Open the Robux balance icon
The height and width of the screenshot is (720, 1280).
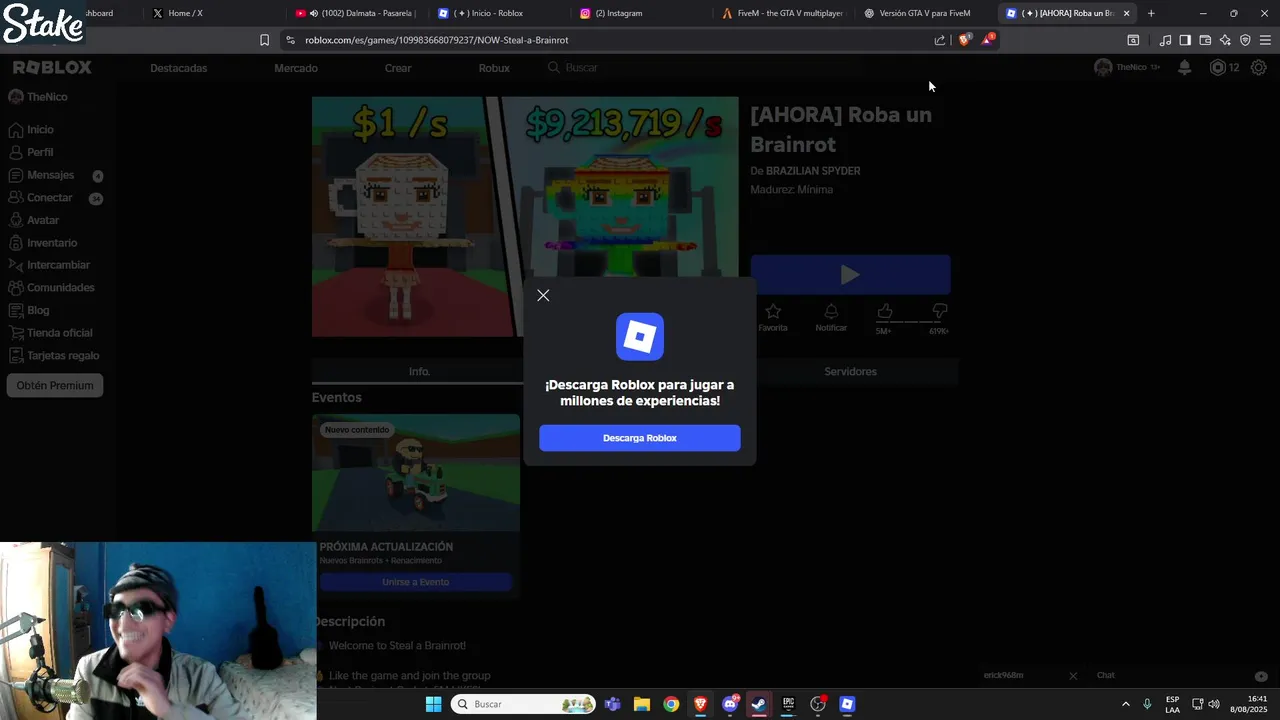point(1217,67)
